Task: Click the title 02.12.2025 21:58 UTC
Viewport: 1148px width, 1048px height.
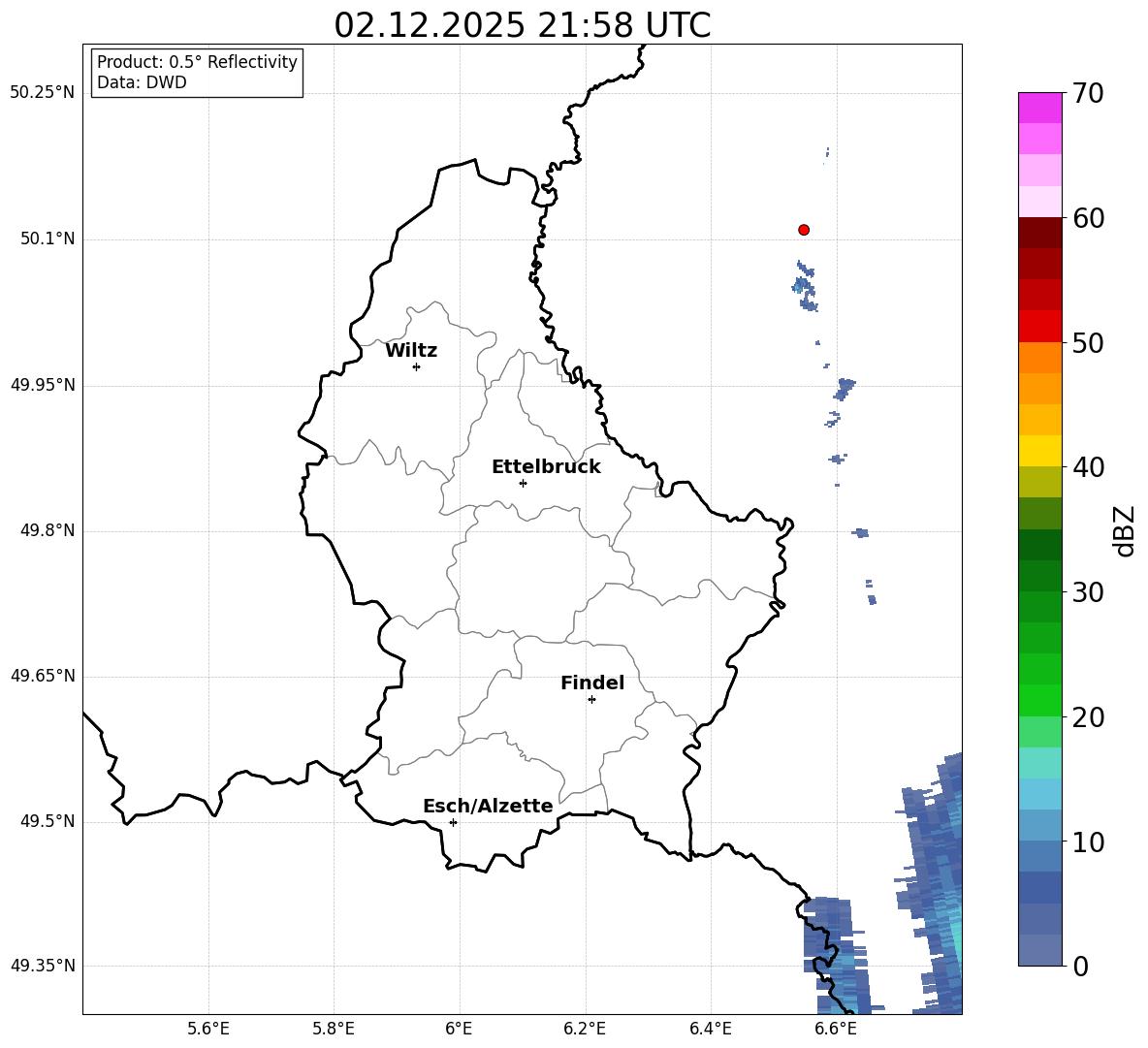Action: [x=523, y=25]
